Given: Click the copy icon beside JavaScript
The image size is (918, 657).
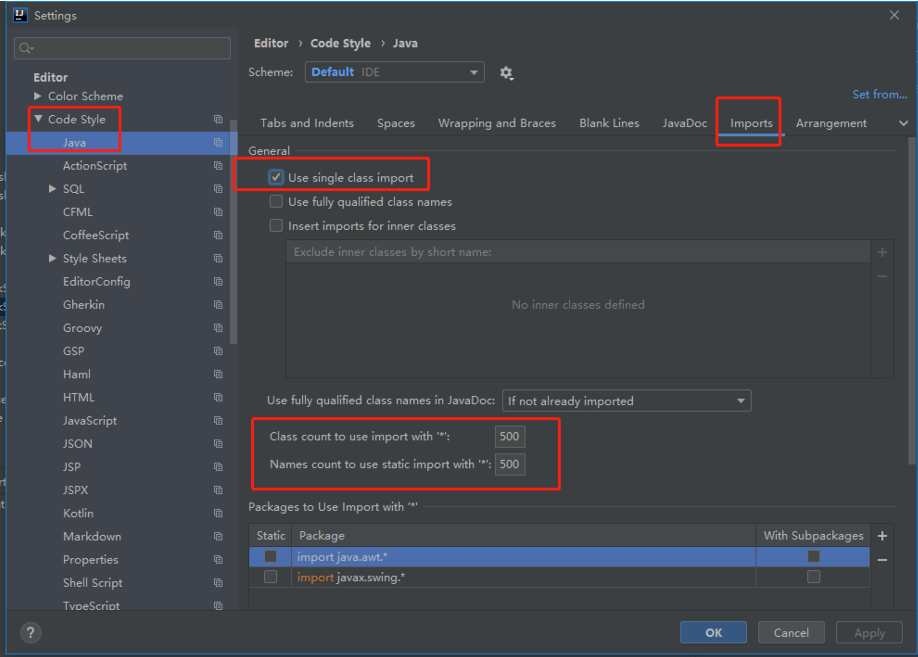Looking at the screenshot, I should 218,420.
